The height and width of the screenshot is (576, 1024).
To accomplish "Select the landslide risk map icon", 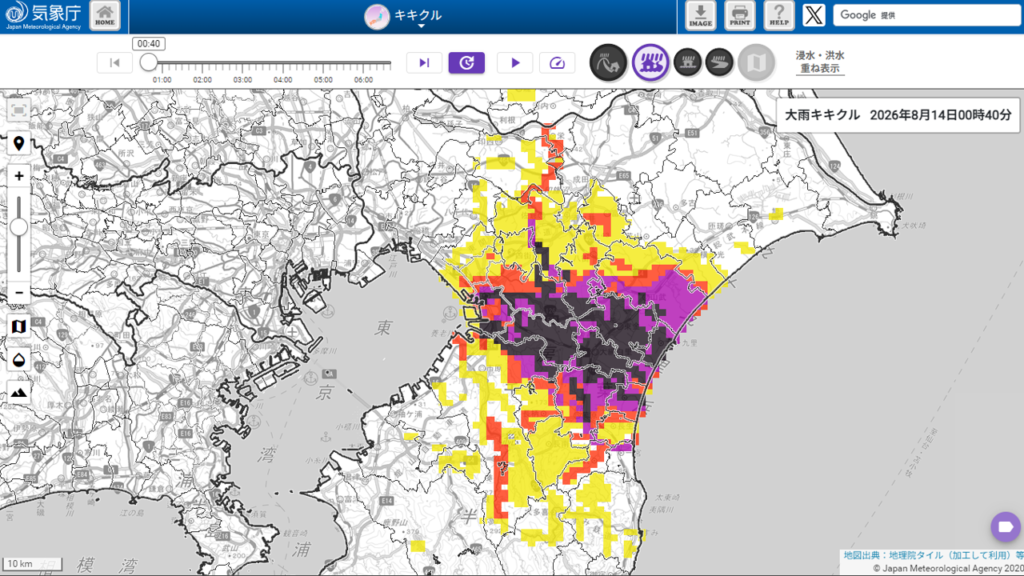I will click(x=608, y=63).
